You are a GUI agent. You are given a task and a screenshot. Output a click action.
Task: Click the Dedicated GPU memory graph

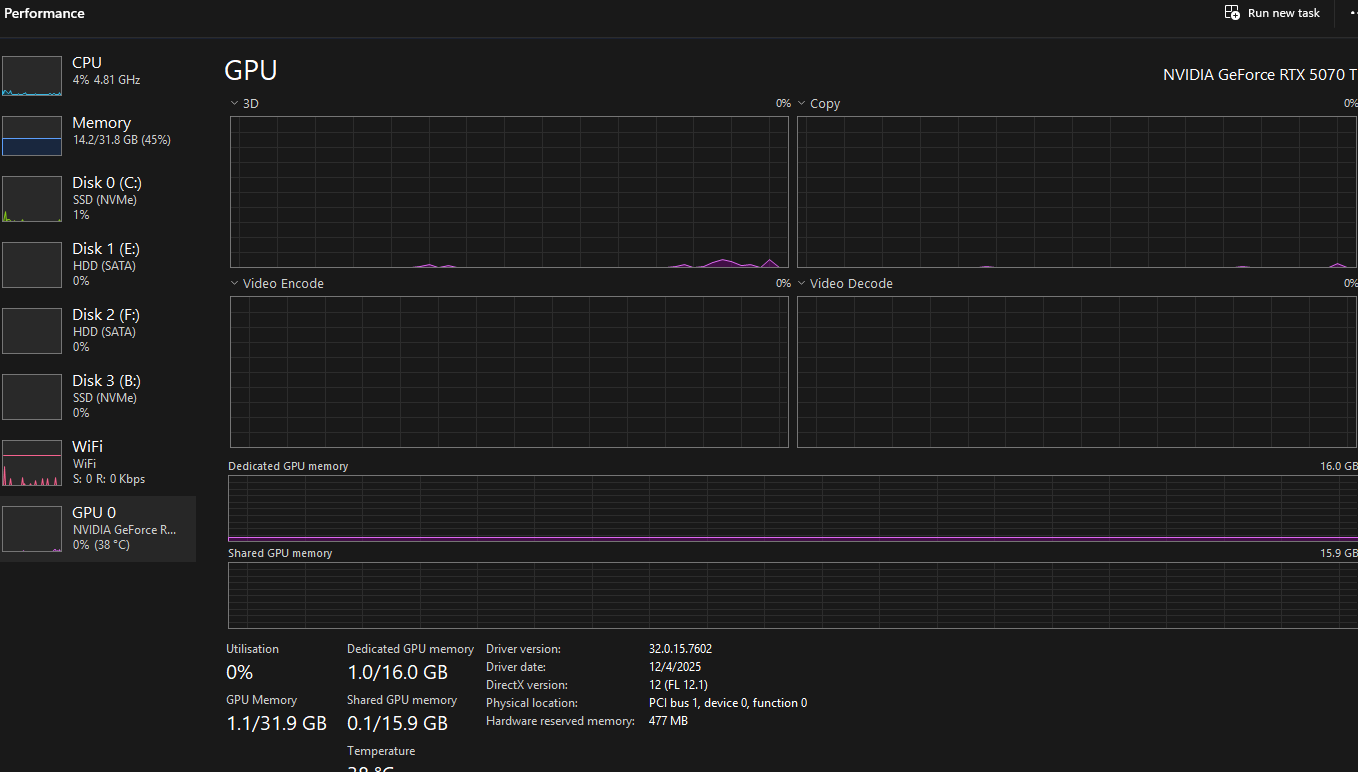[x=793, y=509]
